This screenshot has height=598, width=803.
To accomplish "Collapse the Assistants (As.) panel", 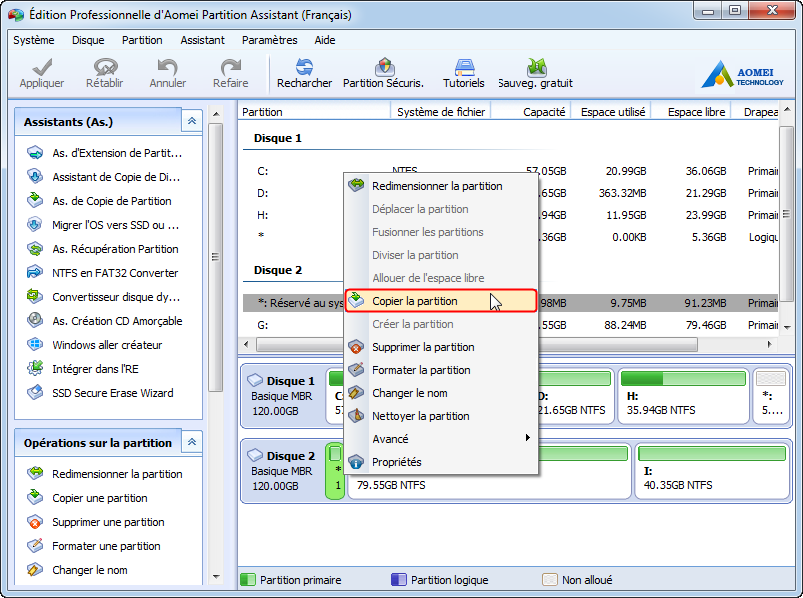I will tap(192, 121).
